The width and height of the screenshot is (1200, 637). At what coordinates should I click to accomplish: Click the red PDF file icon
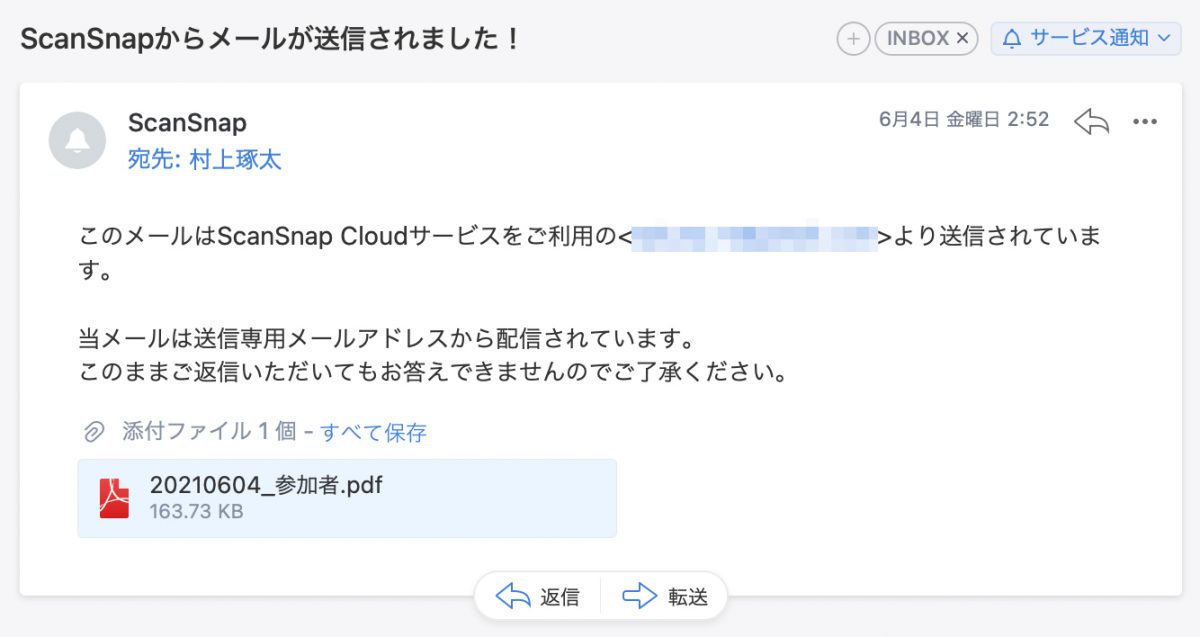point(114,498)
